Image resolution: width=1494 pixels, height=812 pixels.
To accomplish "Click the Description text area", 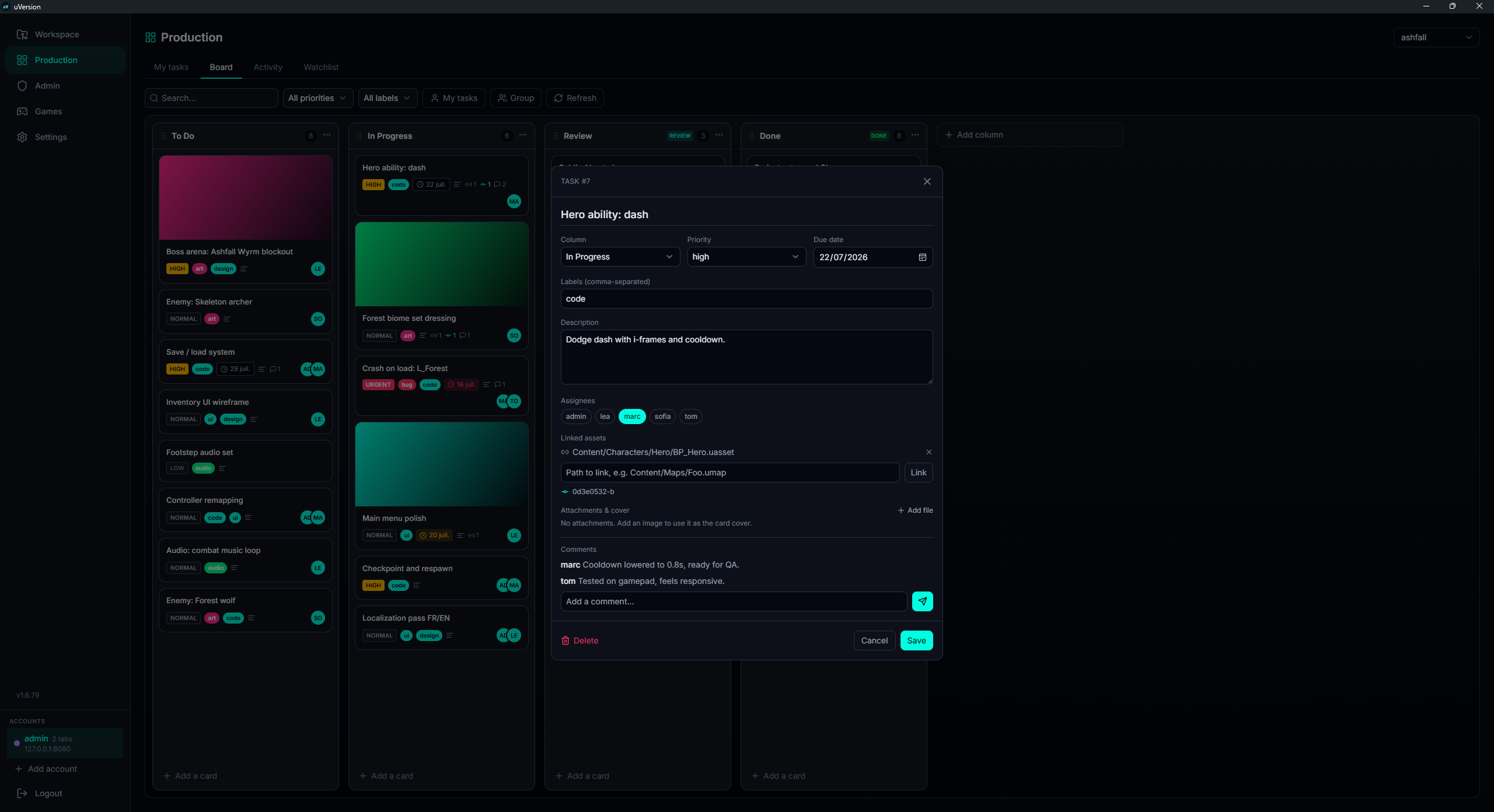I will (746, 357).
